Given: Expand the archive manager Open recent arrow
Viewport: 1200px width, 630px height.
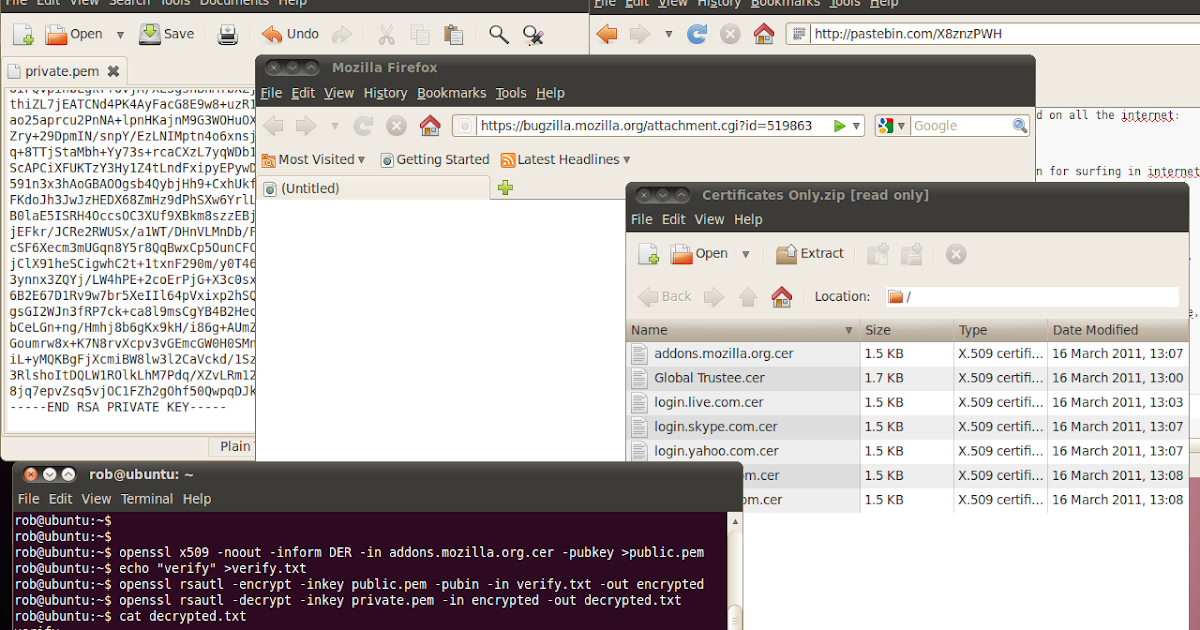Looking at the screenshot, I should (746, 254).
